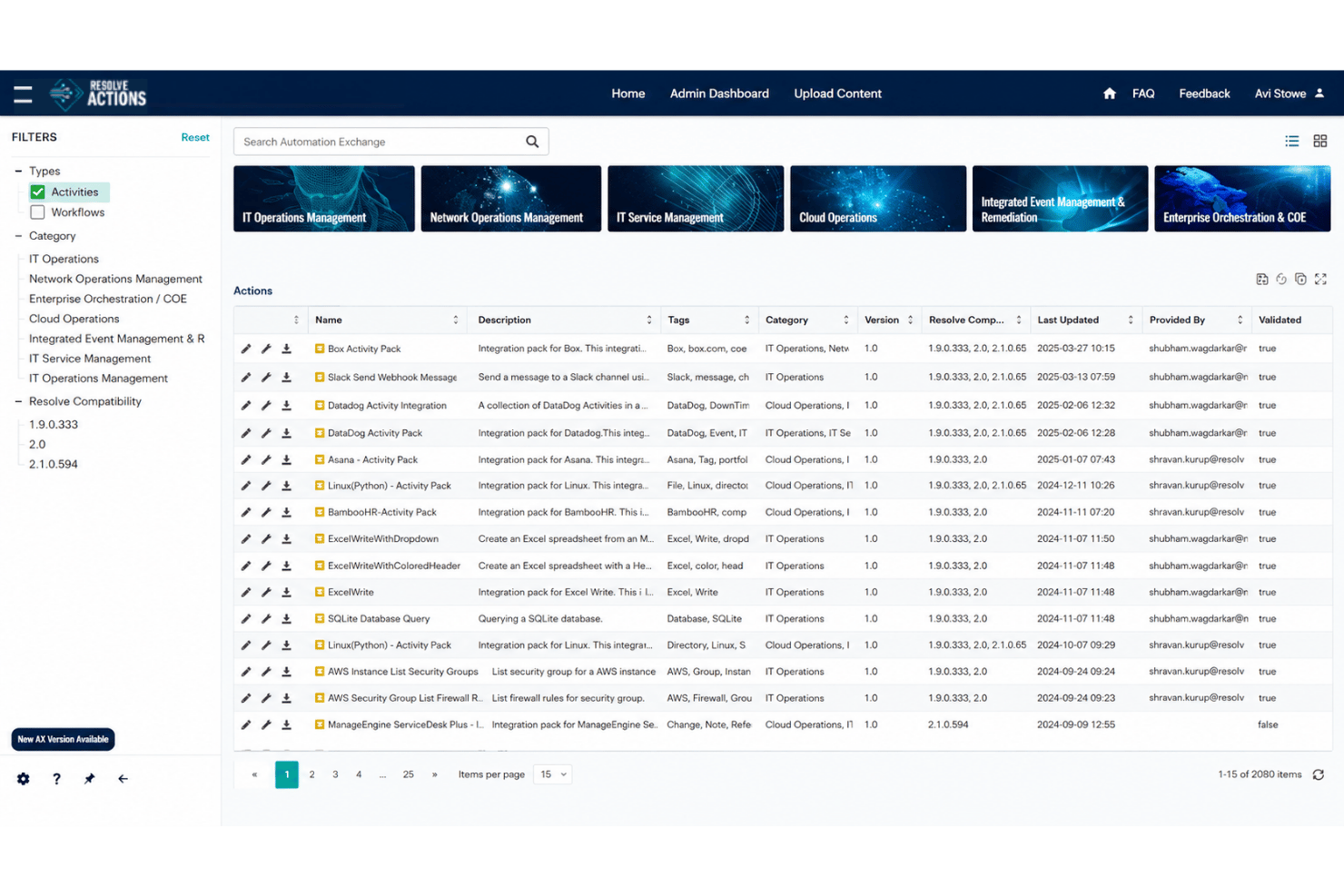This screenshot has width=1344, height=896.
Task: Click the save icon above the table
Action: (x=1262, y=280)
